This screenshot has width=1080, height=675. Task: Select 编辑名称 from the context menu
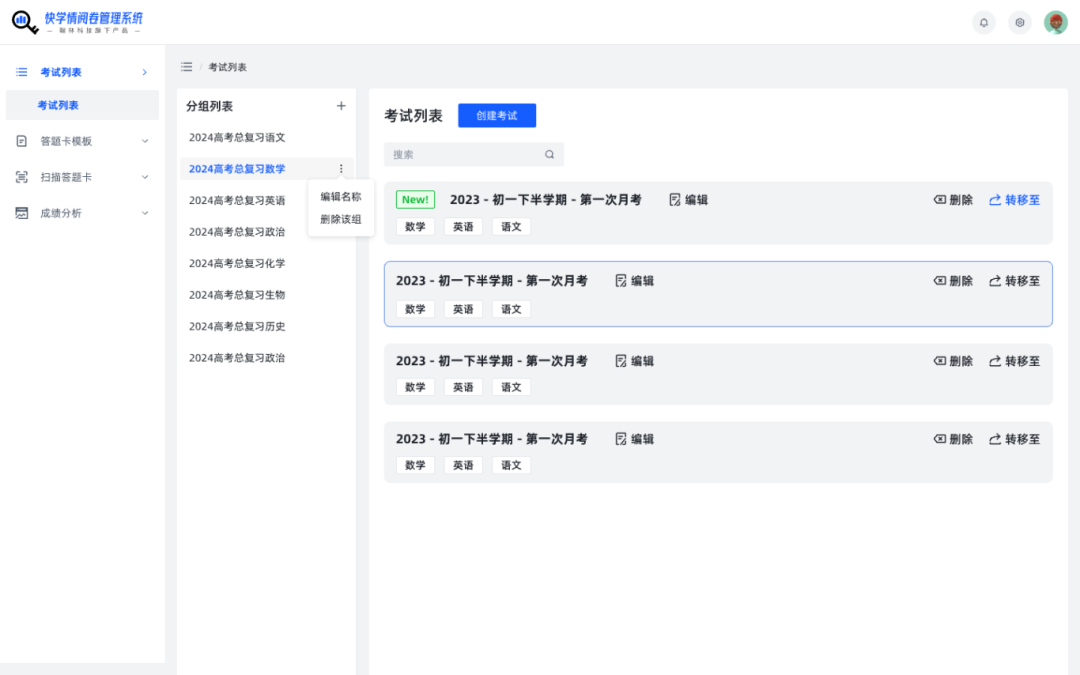coord(341,196)
